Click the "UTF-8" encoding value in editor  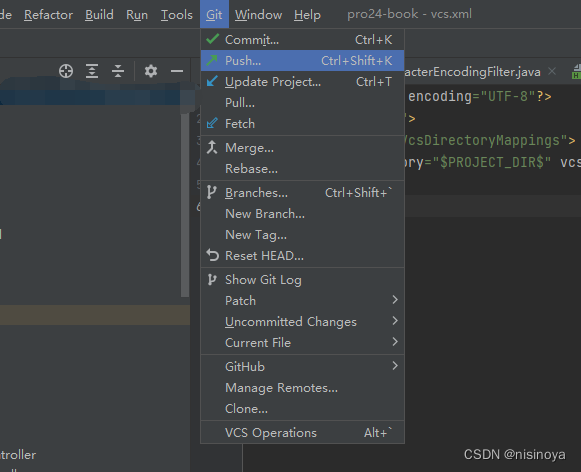tap(508, 96)
